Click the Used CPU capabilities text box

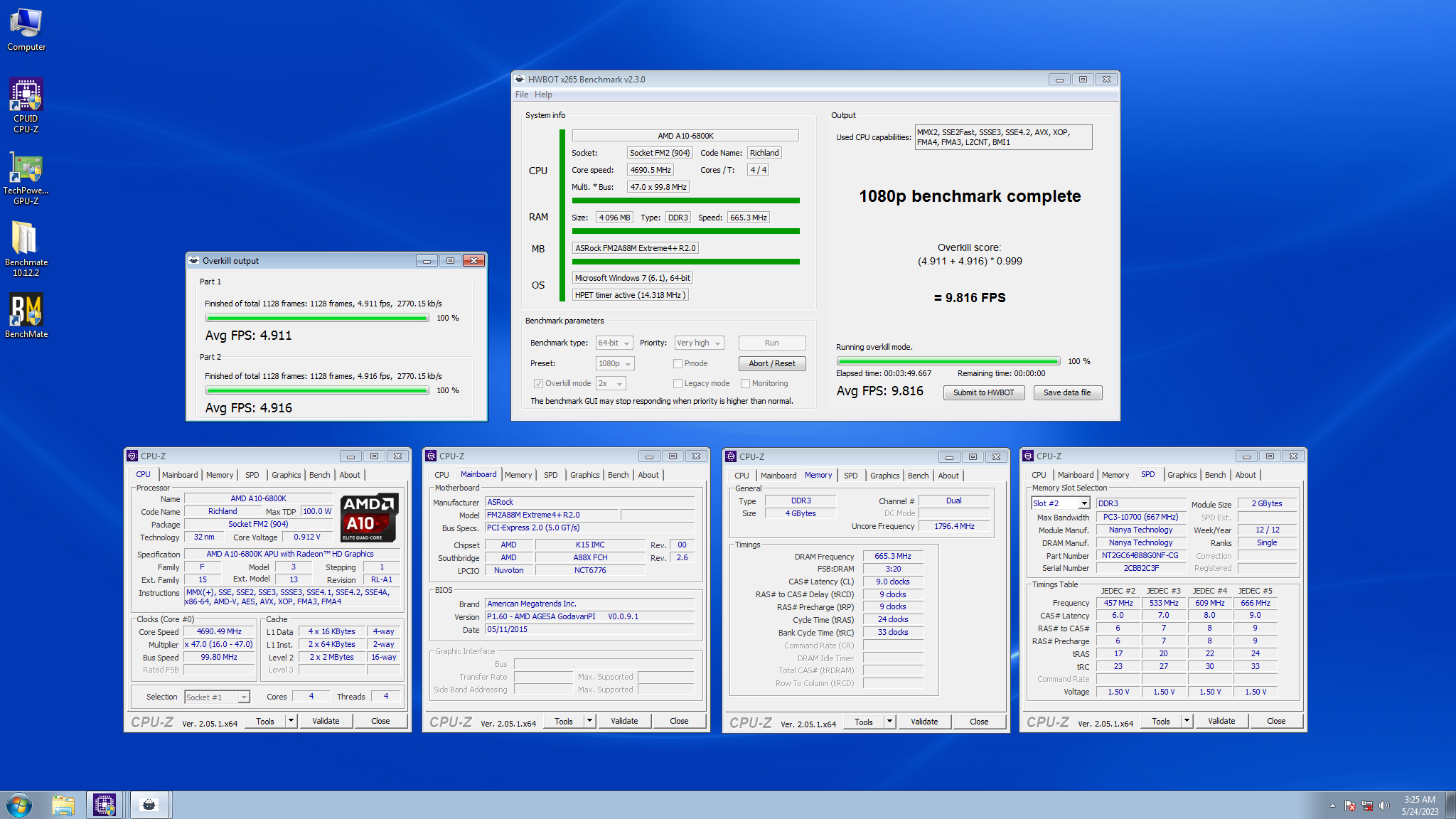[x=1003, y=137]
